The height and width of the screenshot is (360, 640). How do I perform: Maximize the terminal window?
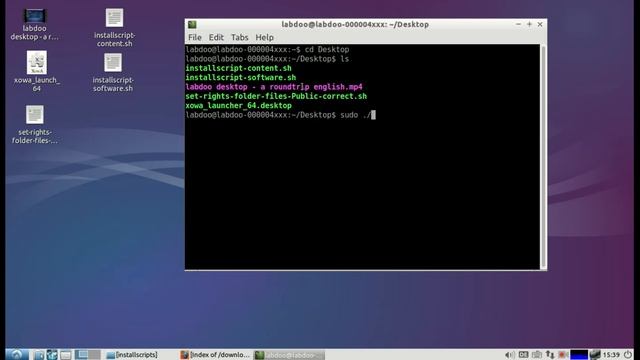click(529, 24)
